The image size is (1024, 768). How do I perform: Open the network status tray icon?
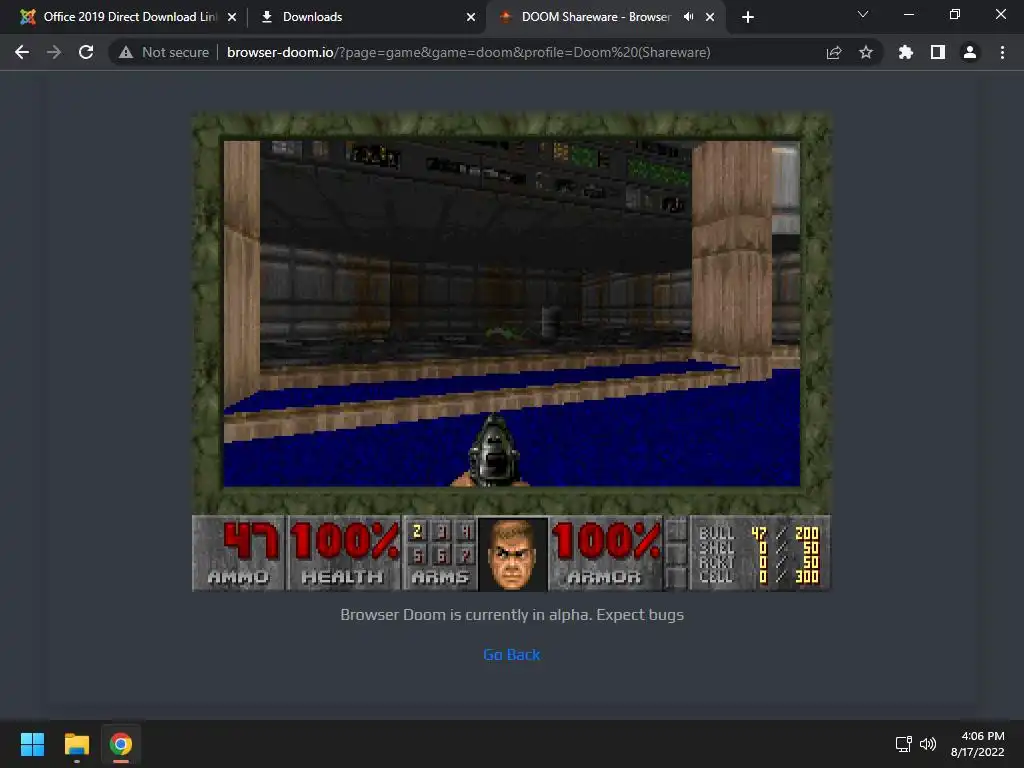(x=904, y=744)
